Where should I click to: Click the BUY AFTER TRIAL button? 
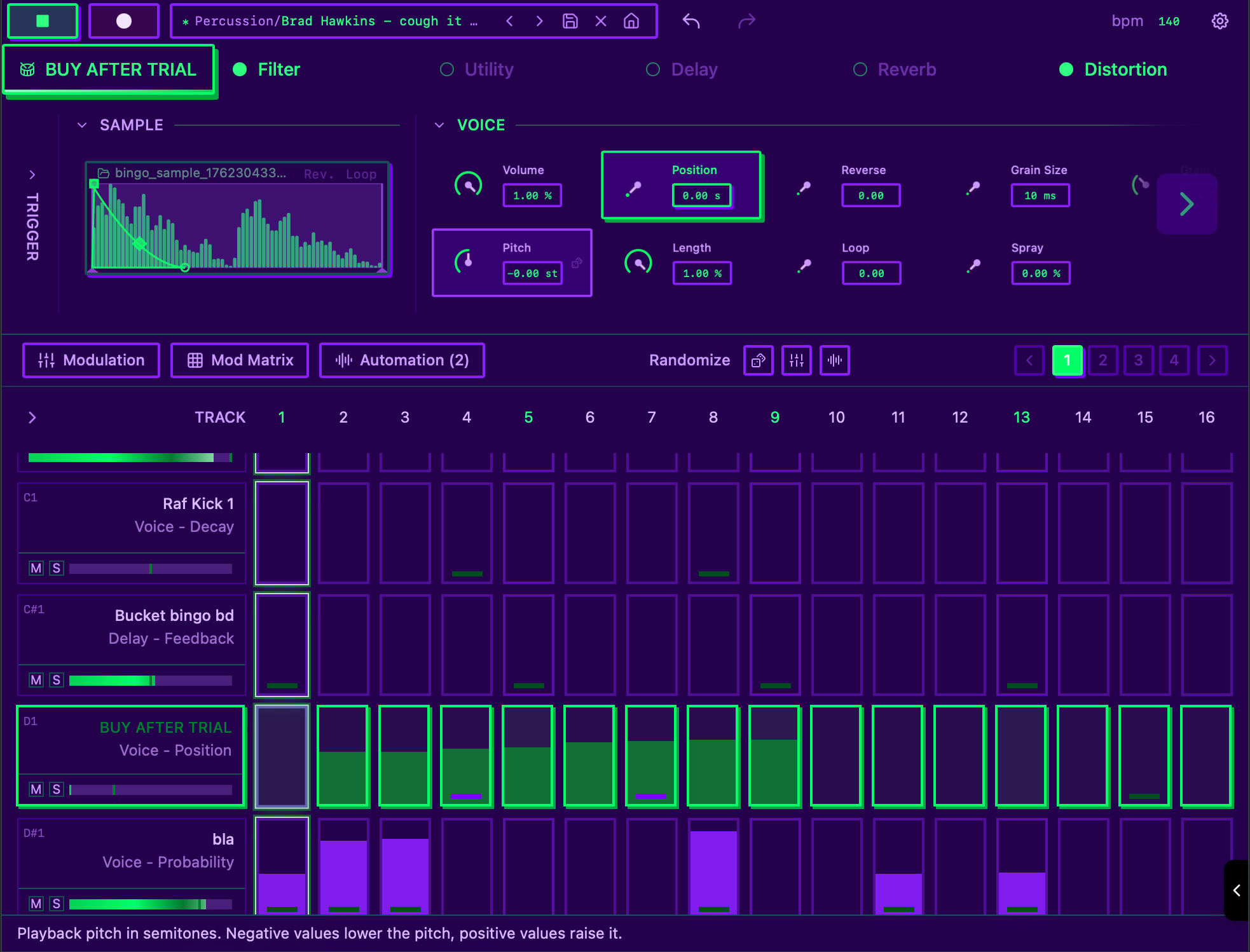[109, 70]
